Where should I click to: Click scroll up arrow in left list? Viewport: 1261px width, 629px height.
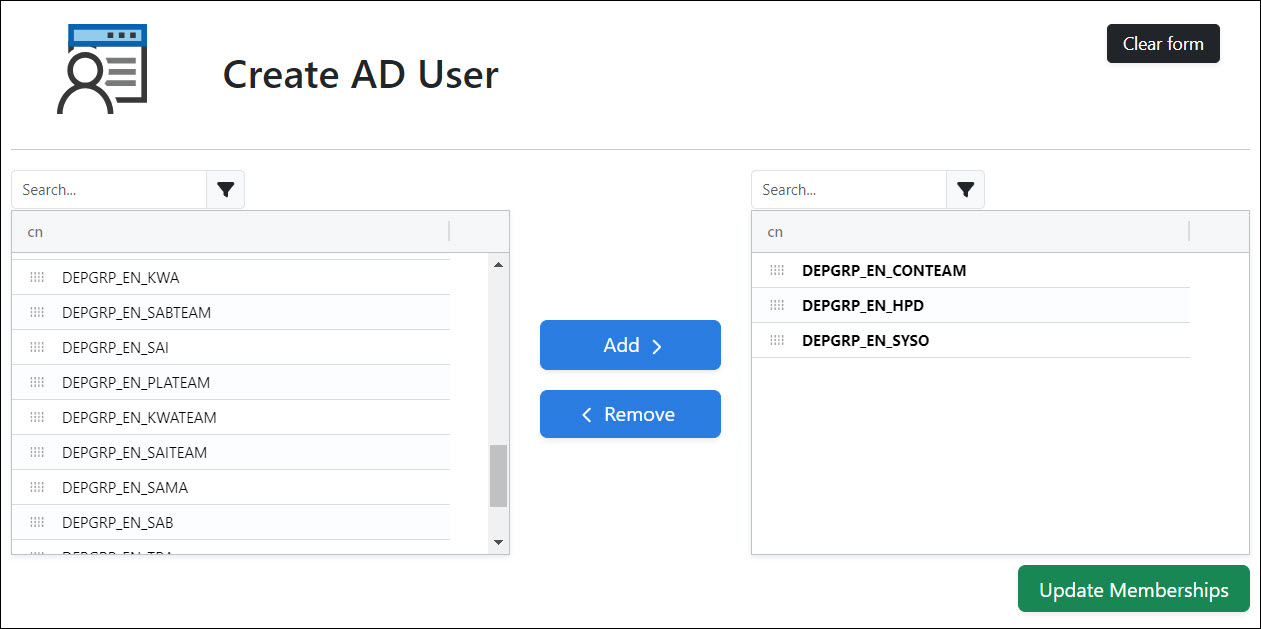tap(498, 264)
